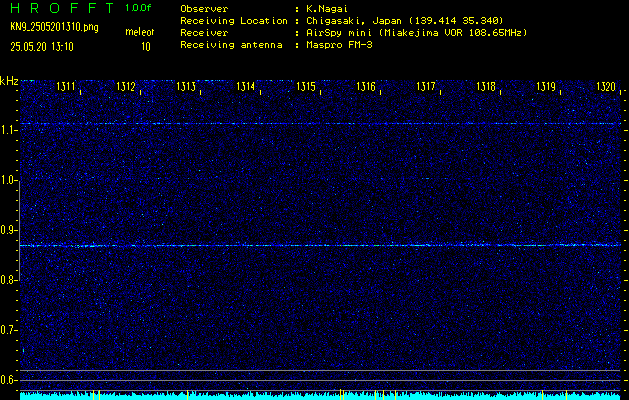The image size is (629, 400).
Task: Click the 1314 time label
Action: tap(246, 86)
